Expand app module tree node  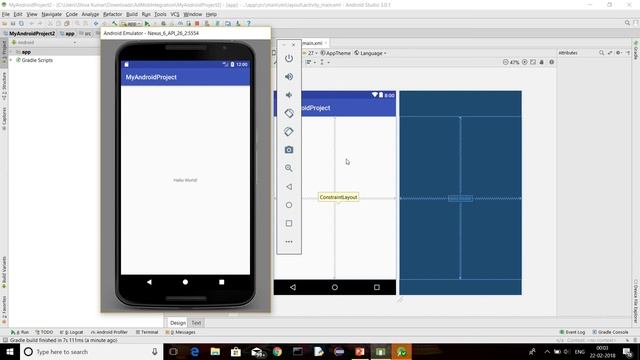(x=11, y=52)
